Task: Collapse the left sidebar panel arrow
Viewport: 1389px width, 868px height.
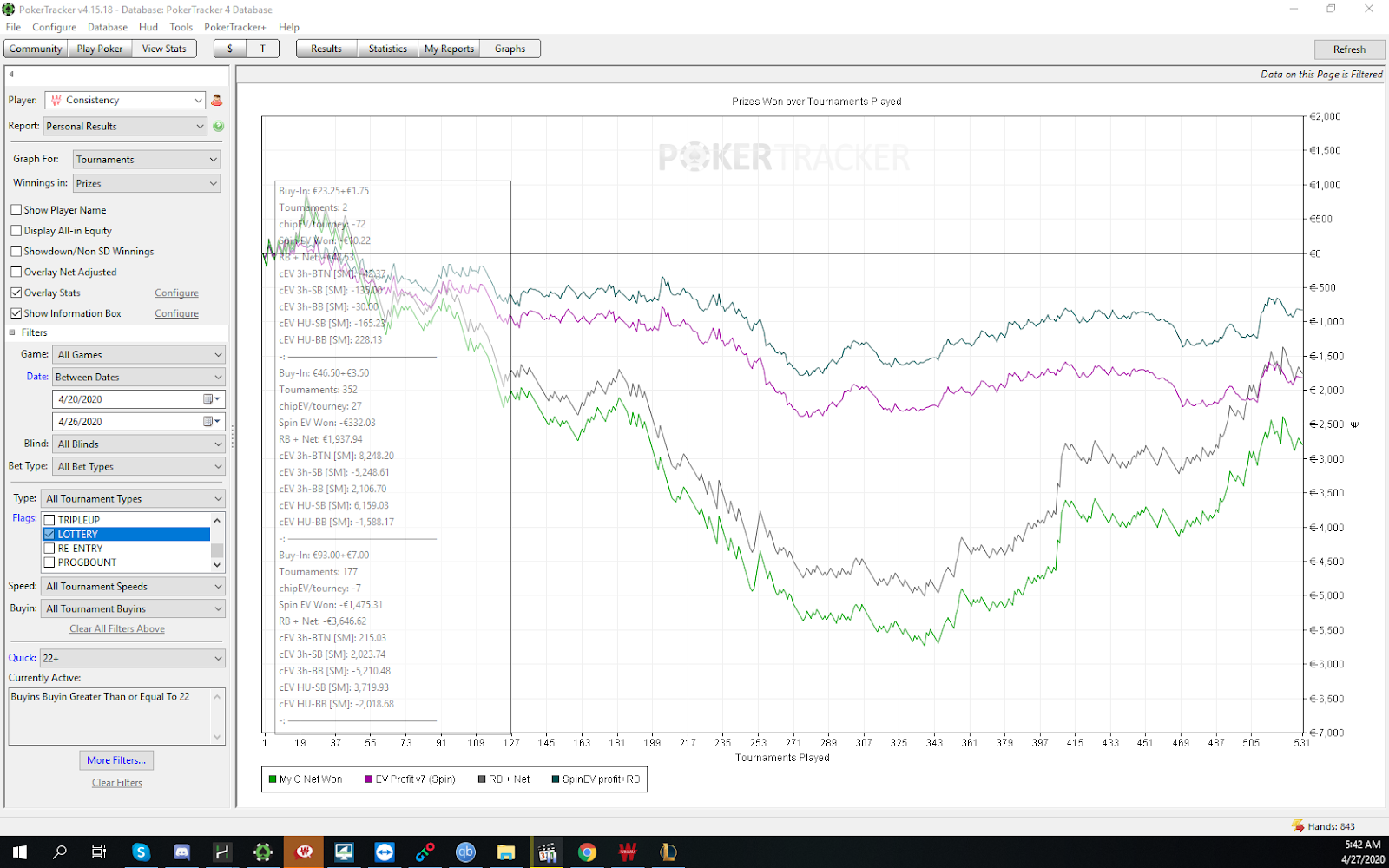Action: pyautogui.click(x=11, y=75)
